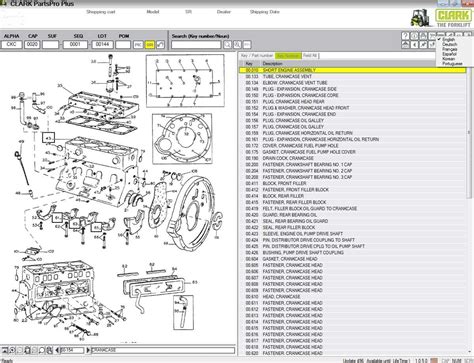Click the yellow highlighted button beside PIC
Image resolution: width=474 pixels, height=363 pixels.
coord(150,45)
